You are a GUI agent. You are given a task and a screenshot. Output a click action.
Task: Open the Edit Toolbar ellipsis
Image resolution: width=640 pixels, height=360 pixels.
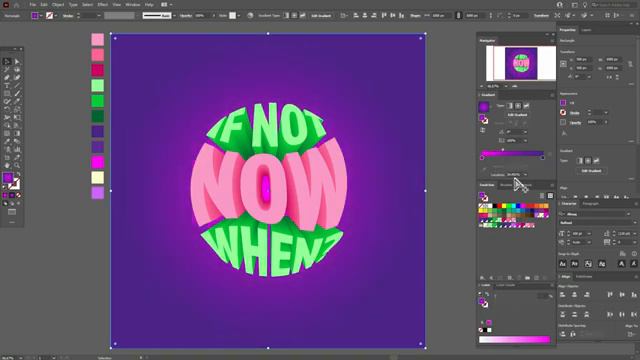[12, 222]
